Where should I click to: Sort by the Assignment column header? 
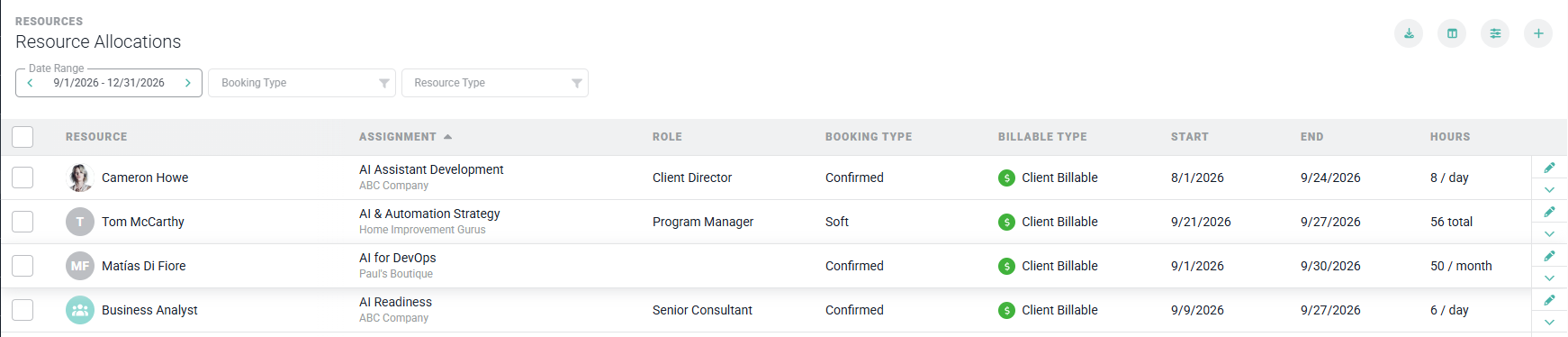click(x=398, y=137)
